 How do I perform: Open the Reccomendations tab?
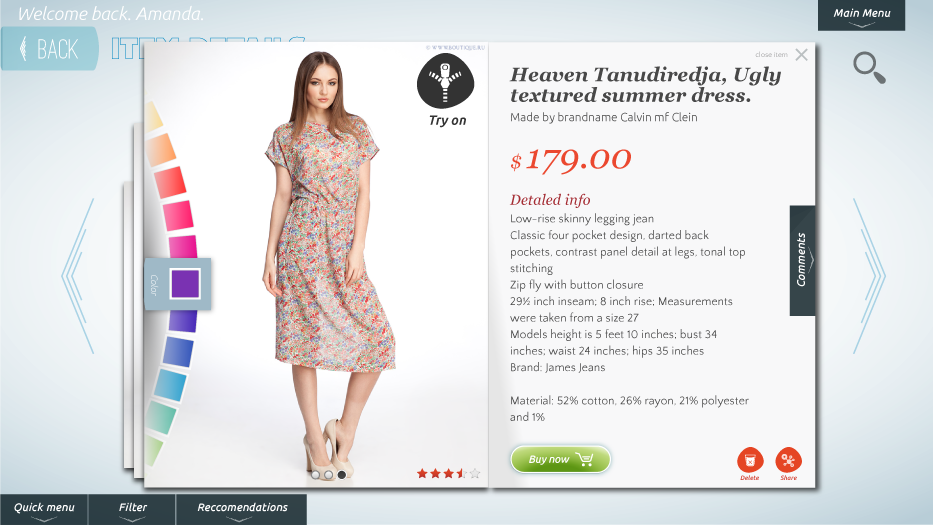242,510
